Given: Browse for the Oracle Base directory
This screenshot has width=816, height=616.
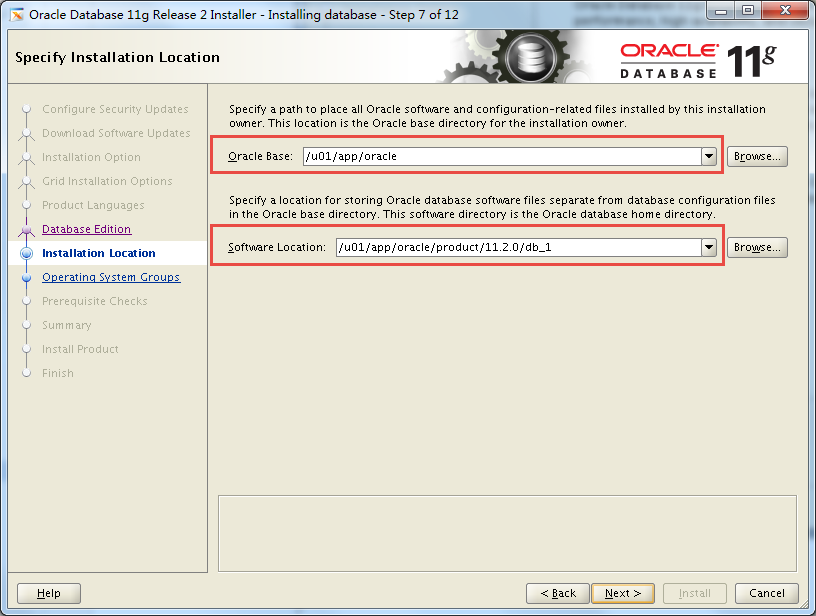Looking at the screenshot, I should pyautogui.click(x=757, y=156).
